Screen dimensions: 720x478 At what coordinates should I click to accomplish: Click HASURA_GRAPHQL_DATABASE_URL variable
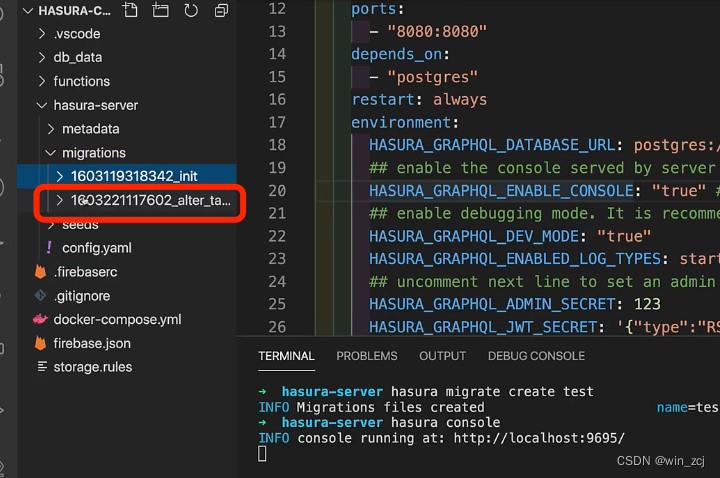click(492, 145)
